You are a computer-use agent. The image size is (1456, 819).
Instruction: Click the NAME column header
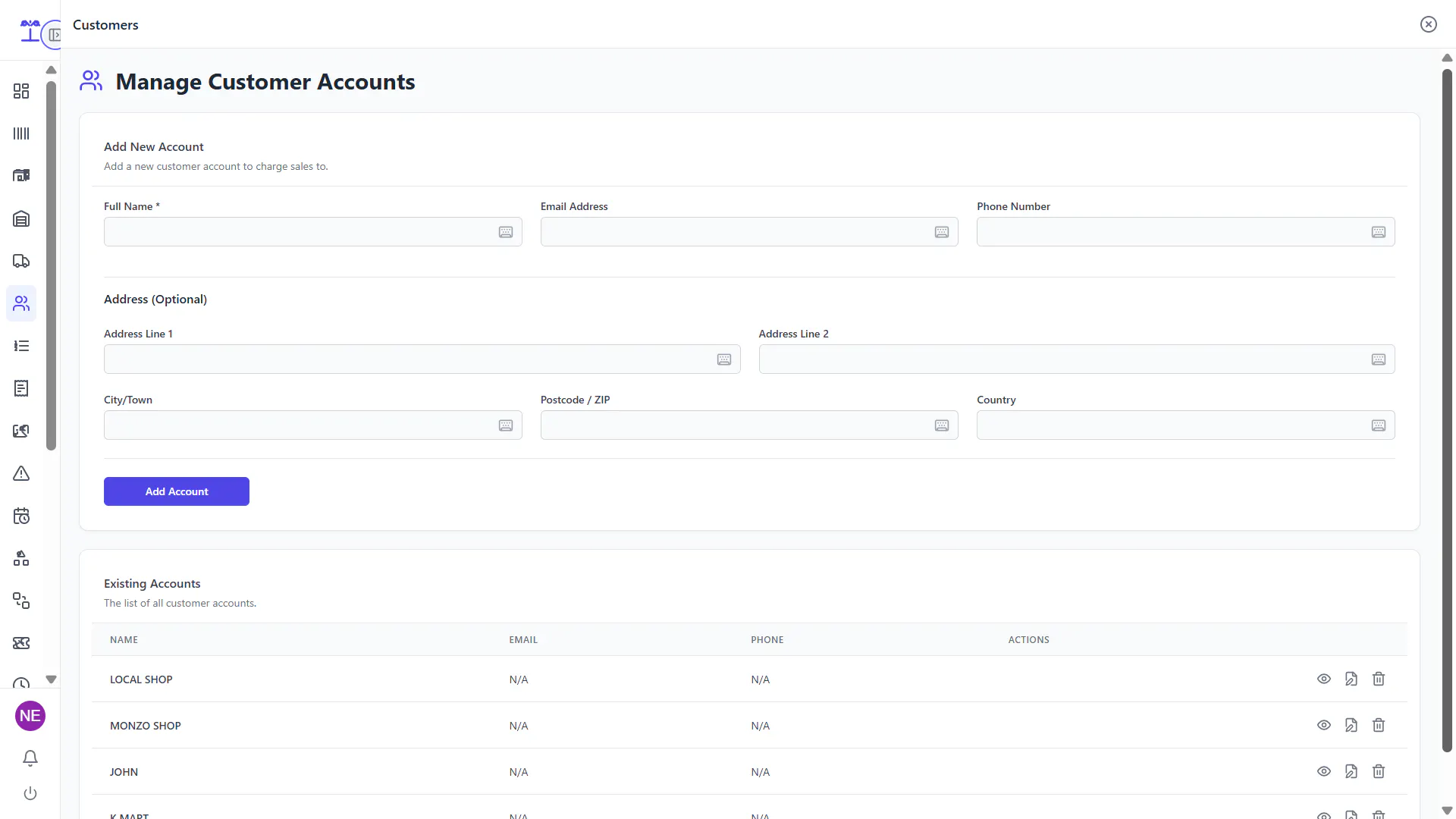pos(124,640)
